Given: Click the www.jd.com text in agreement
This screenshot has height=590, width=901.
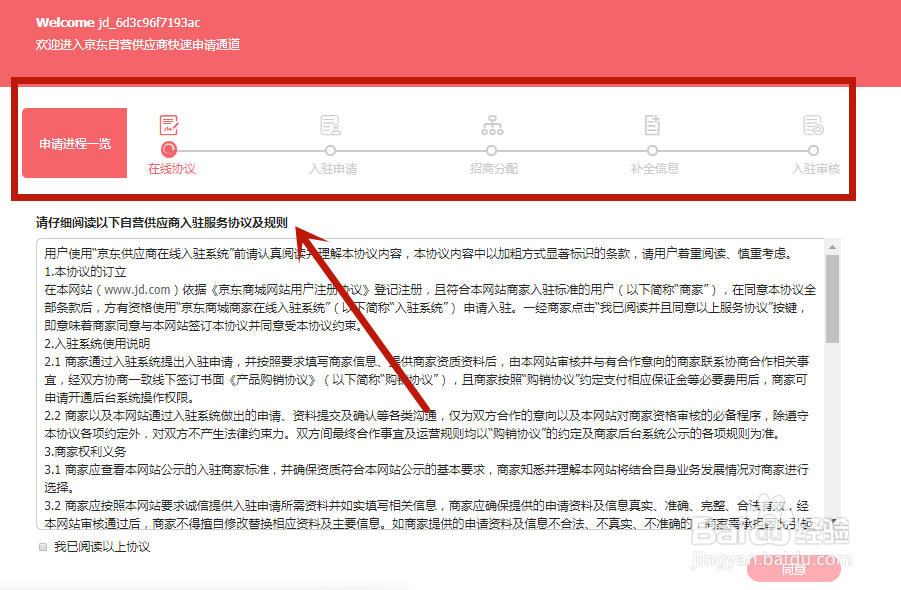Looking at the screenshot, I should click(x=137, y=290).
